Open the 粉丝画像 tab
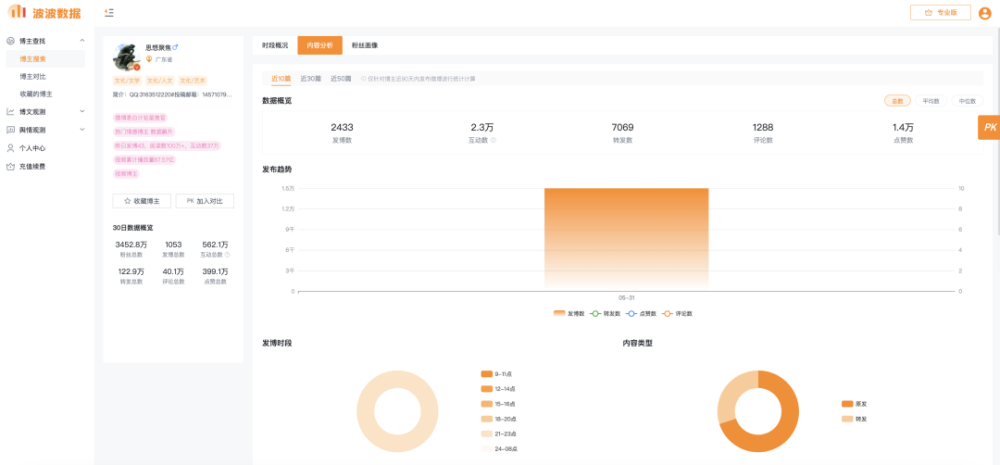The image size is (1000, 465). tap(365, 45)
